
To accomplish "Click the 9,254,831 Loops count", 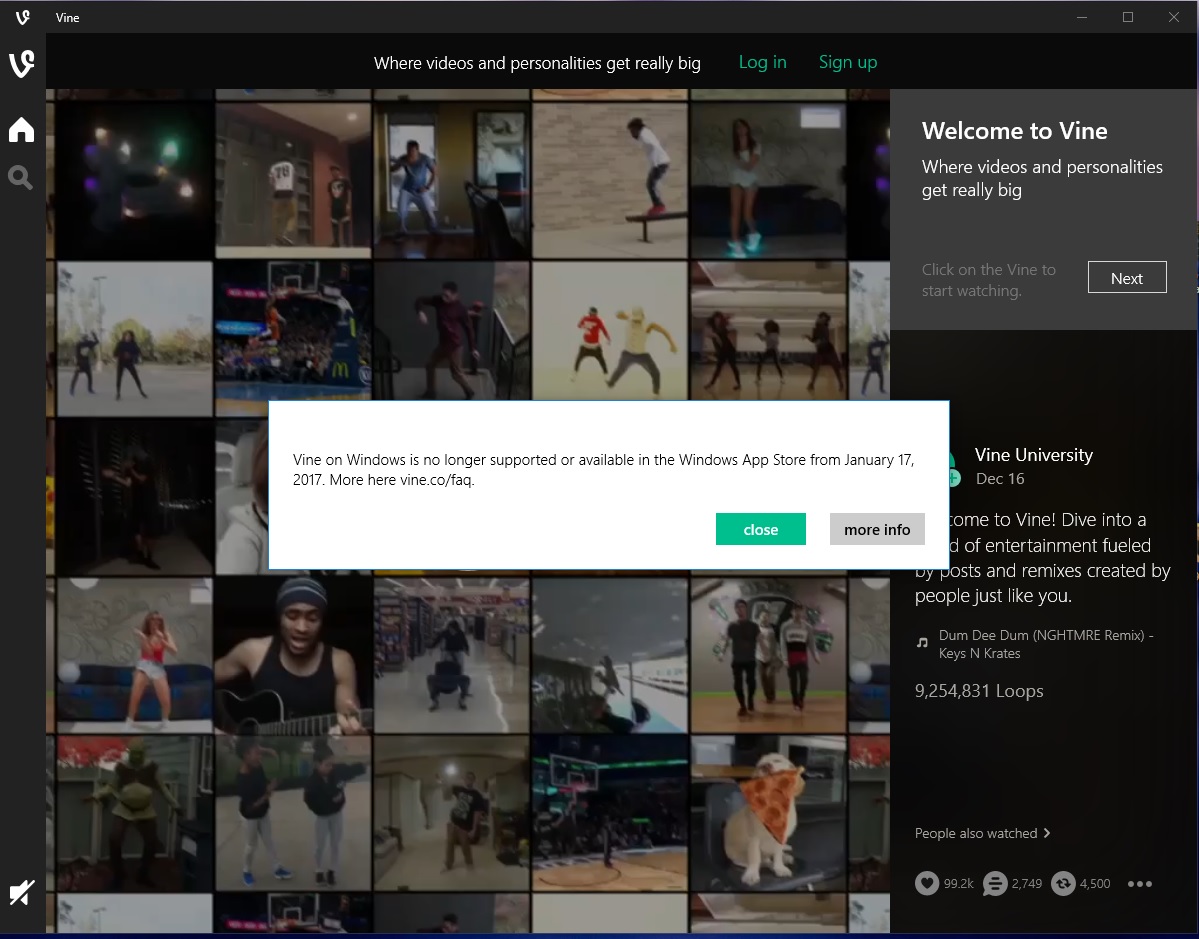I will 979,691.
